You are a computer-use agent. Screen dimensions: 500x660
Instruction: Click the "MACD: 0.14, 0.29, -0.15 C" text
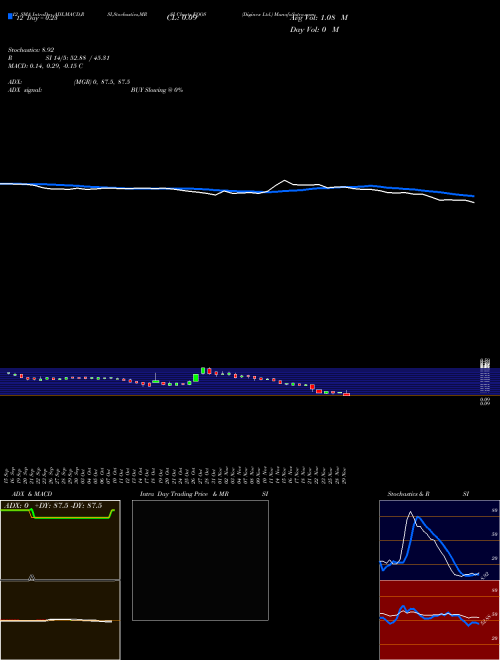(45, 66)
